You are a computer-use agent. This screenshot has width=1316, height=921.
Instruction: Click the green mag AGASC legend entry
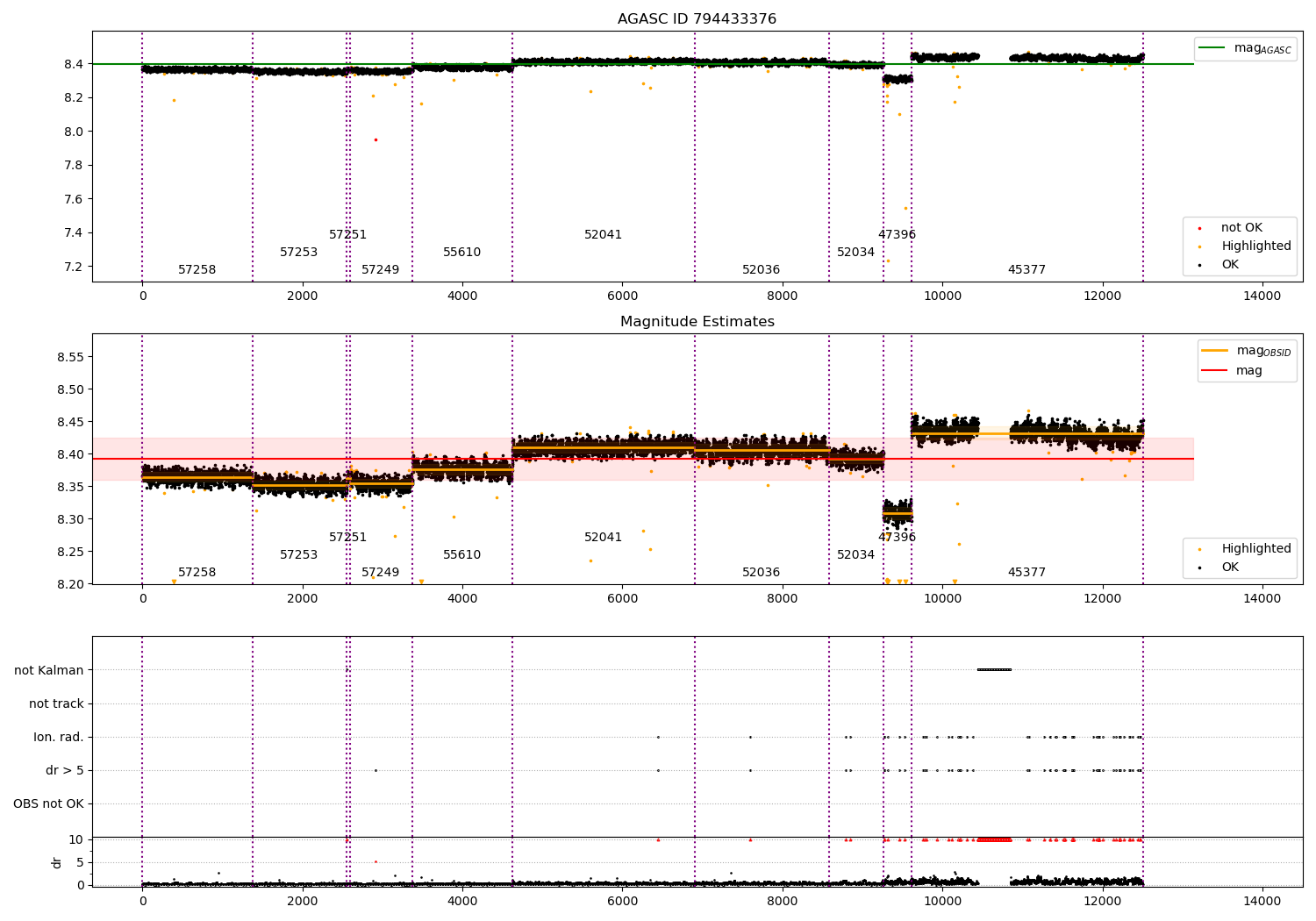click(x=1245, y=48)
